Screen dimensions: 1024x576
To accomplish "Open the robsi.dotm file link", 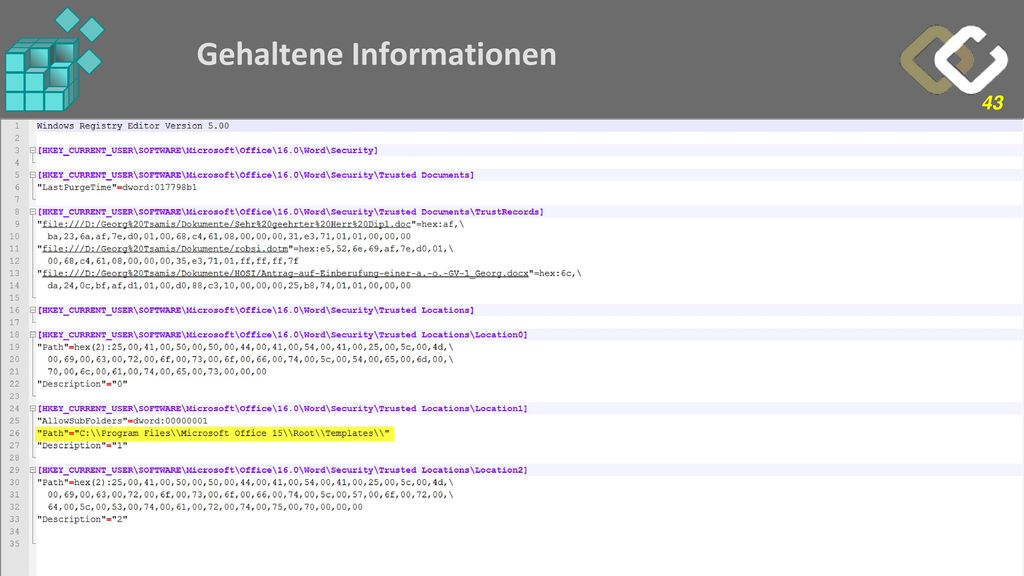I will 165,249.
